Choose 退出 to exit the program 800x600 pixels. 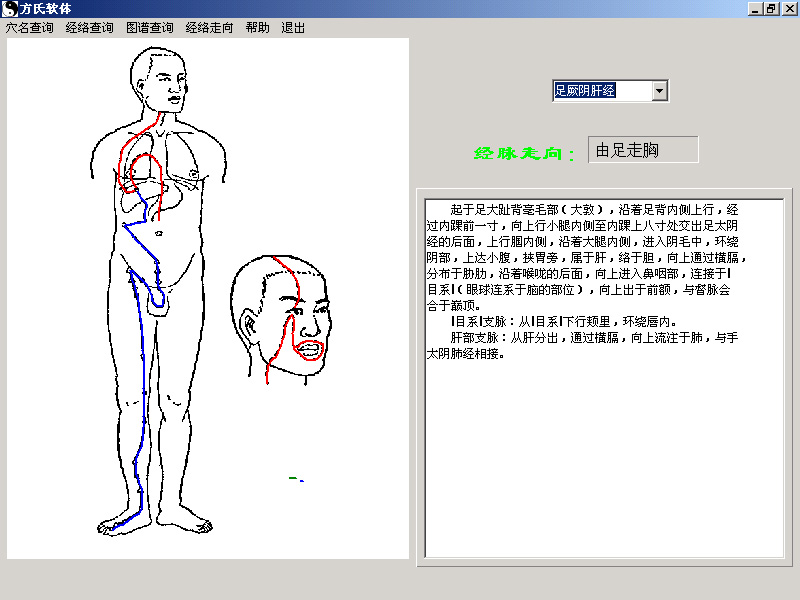click(293, 28)
